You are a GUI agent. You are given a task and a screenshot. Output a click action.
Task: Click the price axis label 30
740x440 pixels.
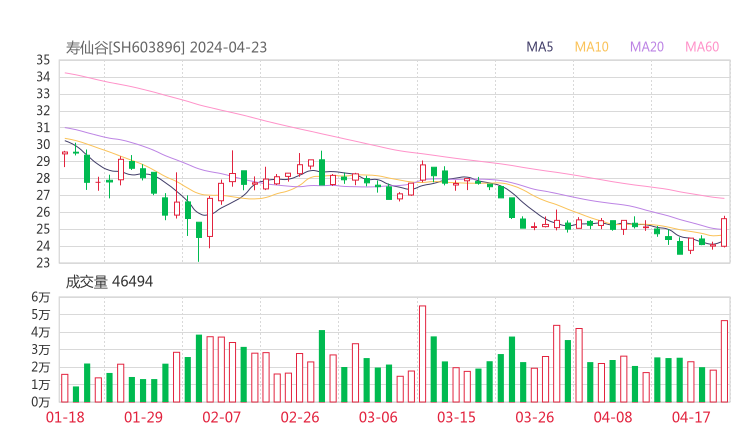[x=43, y=144]
